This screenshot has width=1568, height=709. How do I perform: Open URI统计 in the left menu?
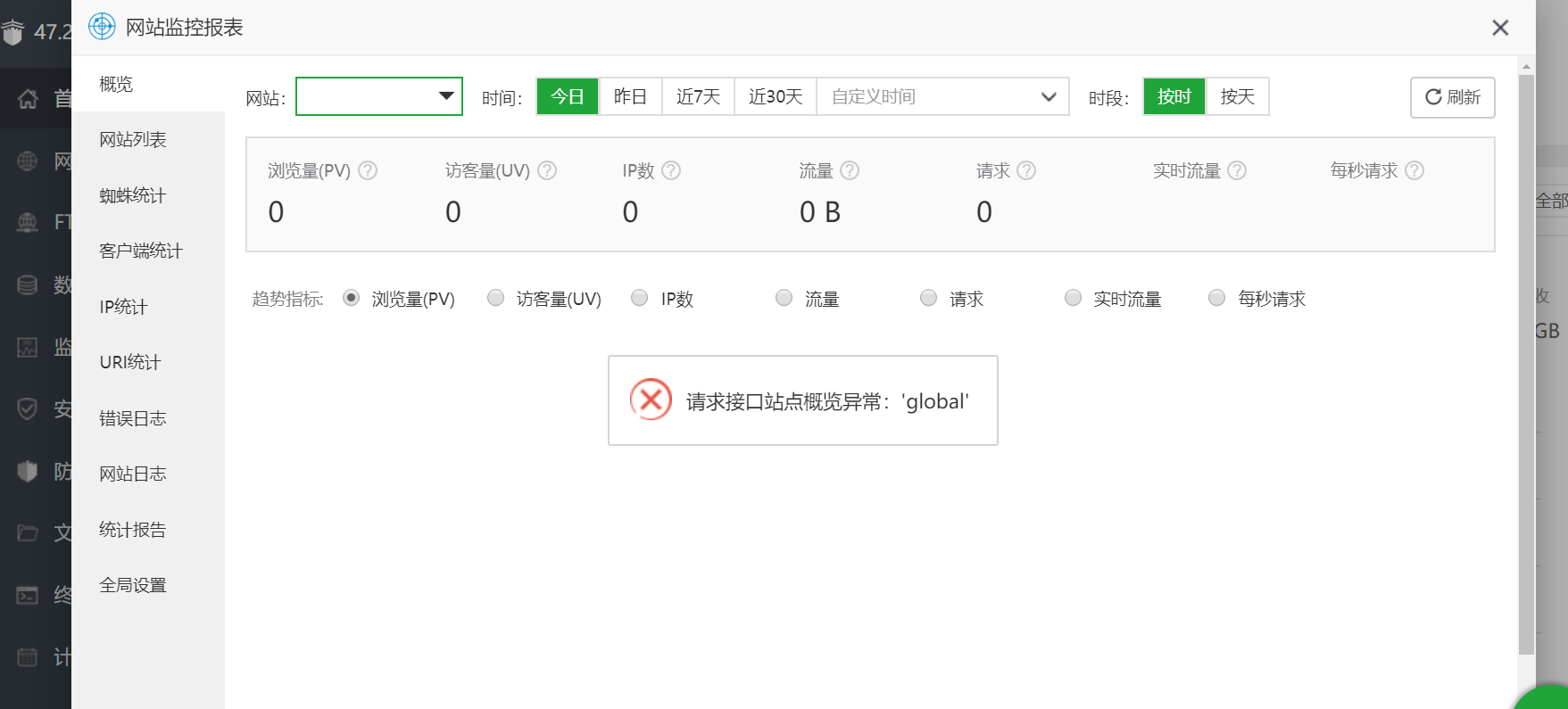point(148,362)
